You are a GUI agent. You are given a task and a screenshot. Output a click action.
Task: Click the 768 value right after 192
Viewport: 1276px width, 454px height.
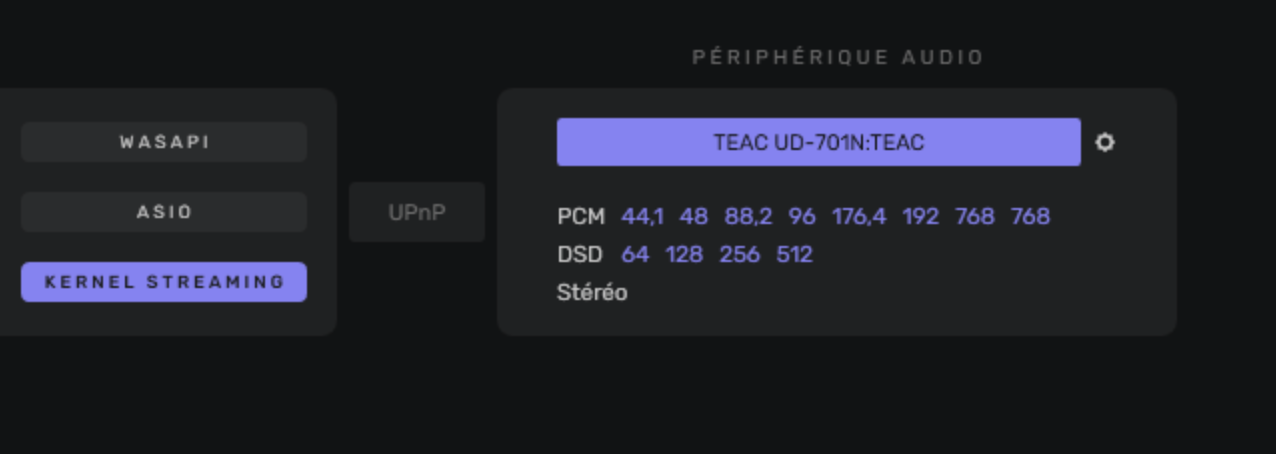(975, 216)
